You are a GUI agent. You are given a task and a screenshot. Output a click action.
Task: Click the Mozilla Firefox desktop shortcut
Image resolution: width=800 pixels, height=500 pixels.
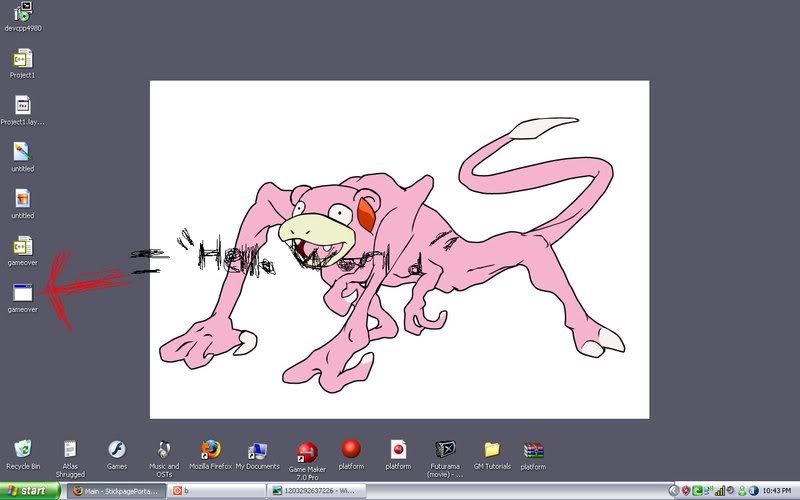210,449
